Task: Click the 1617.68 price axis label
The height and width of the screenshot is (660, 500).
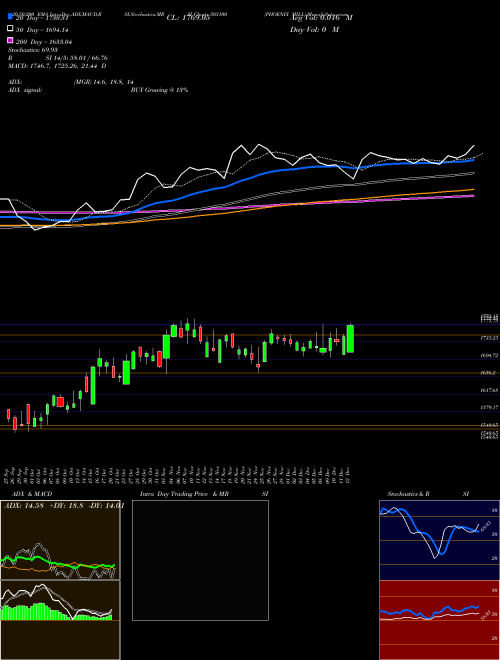Action: click(490, 391)
